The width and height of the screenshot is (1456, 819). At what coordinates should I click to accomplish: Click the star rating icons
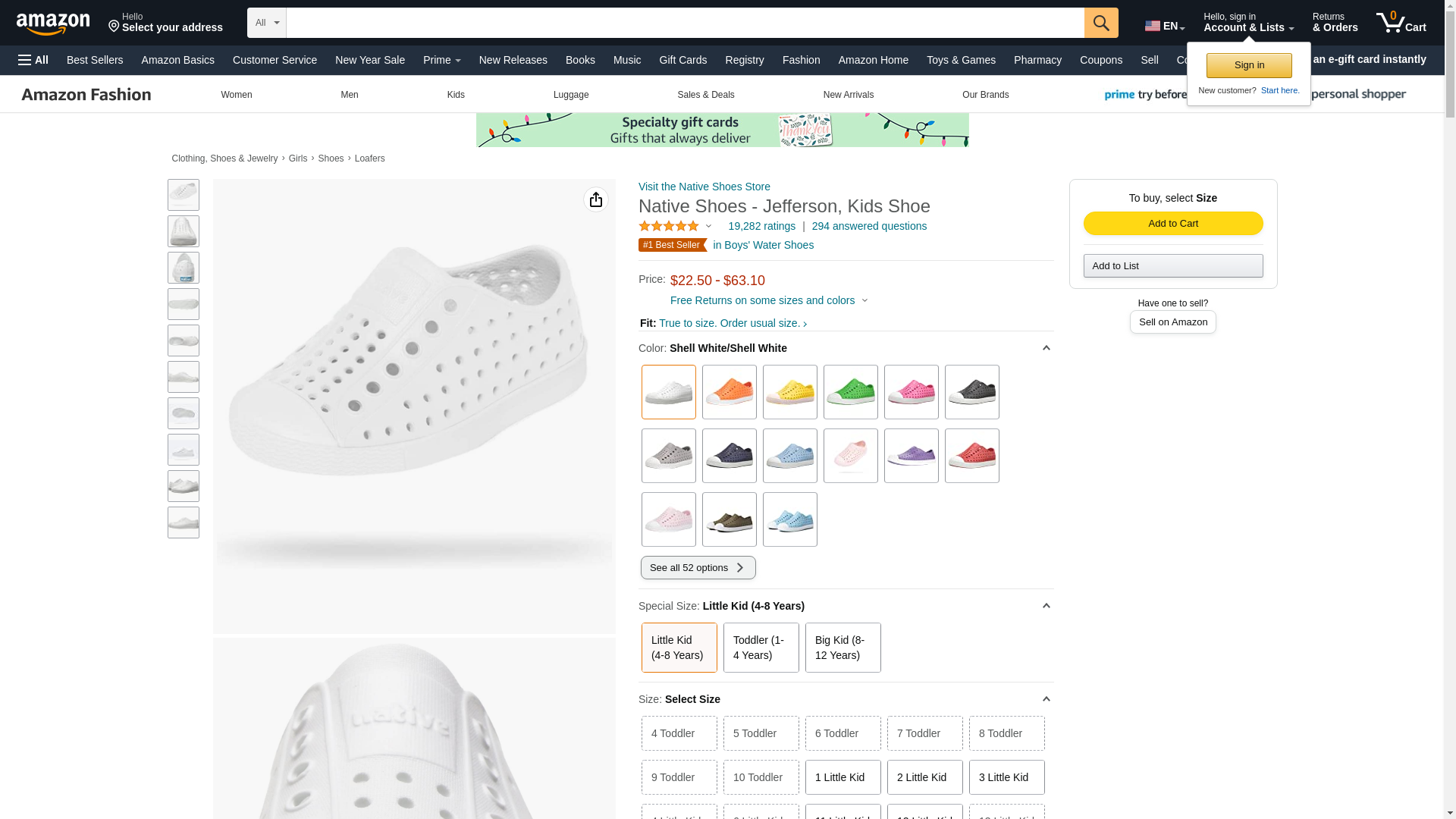669,226
